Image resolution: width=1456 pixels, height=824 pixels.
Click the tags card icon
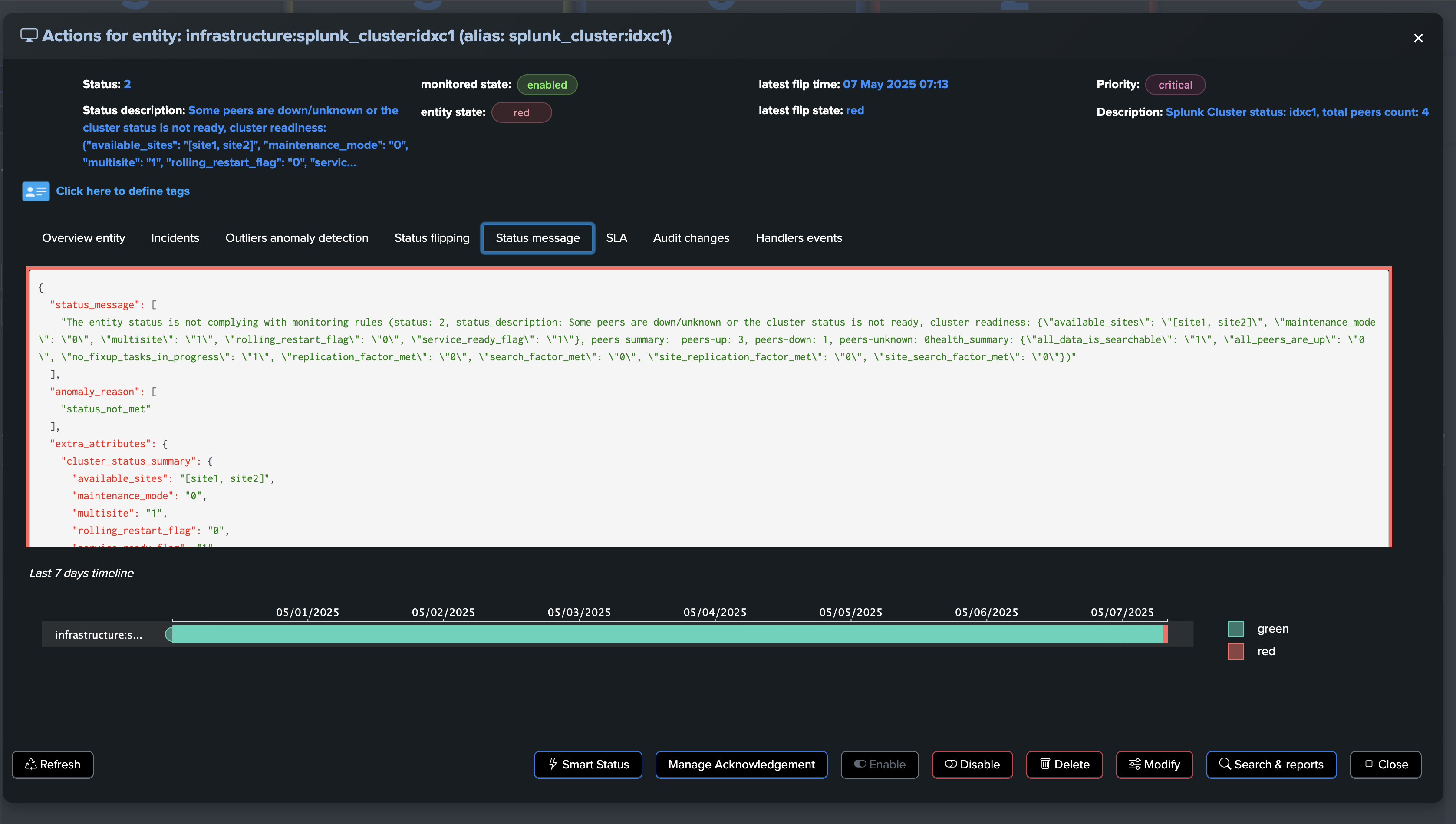click(36, 191)
